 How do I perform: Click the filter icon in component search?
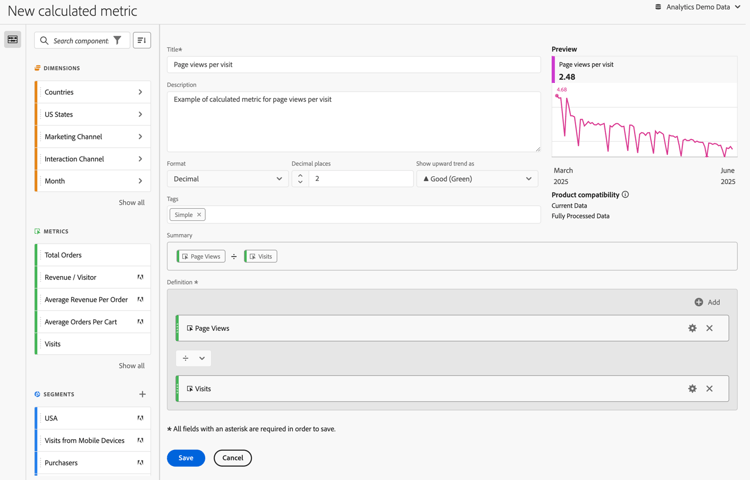[117, 41]
